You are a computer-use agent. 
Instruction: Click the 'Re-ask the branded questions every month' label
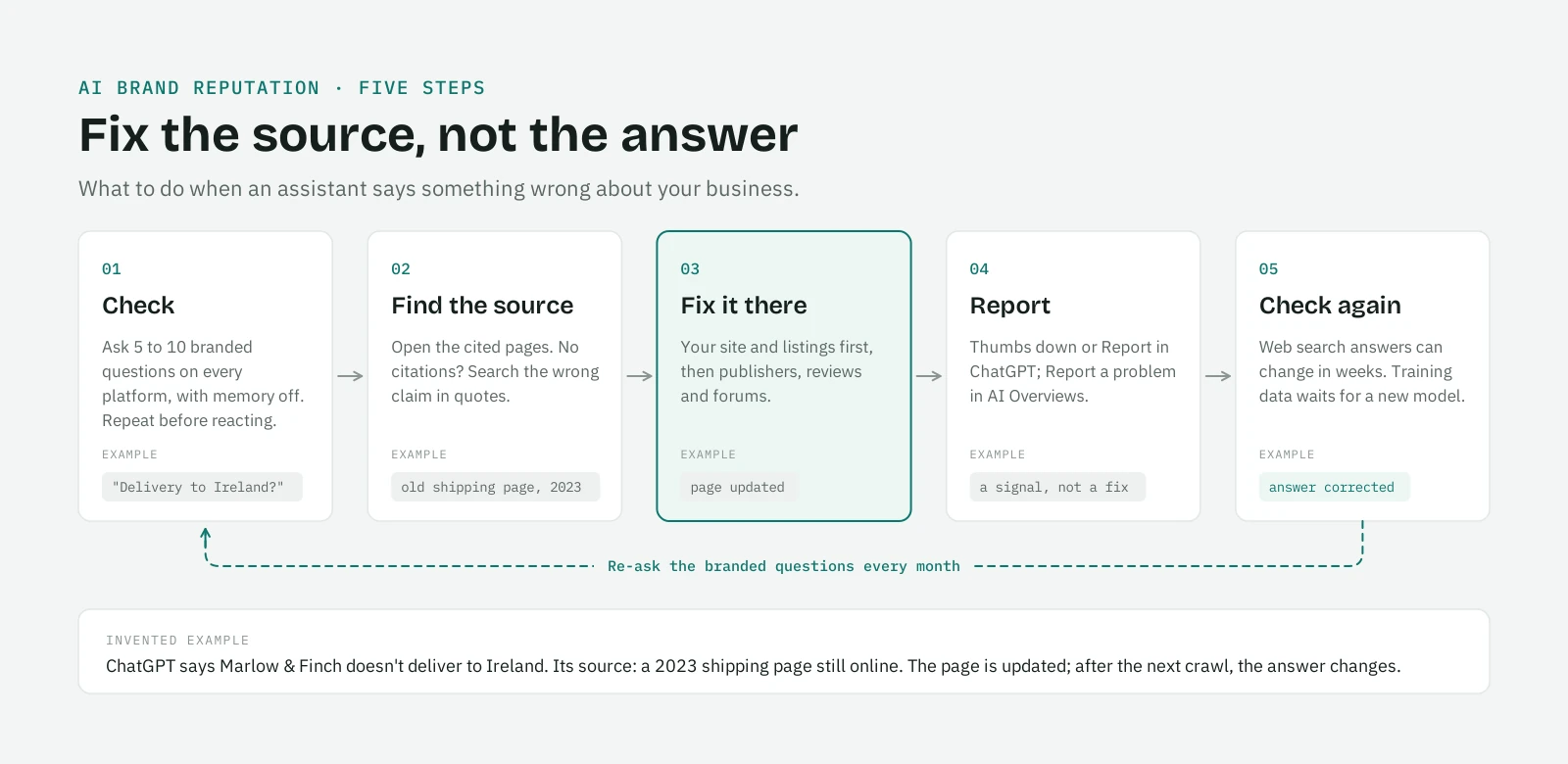pos(784,566)
